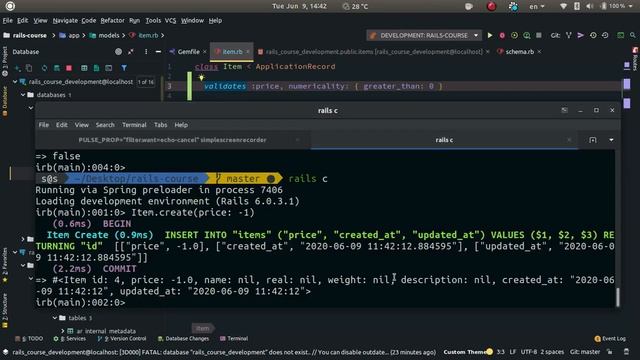Filter database objects with funnel icon
The image size is (640, 360).
124,68
